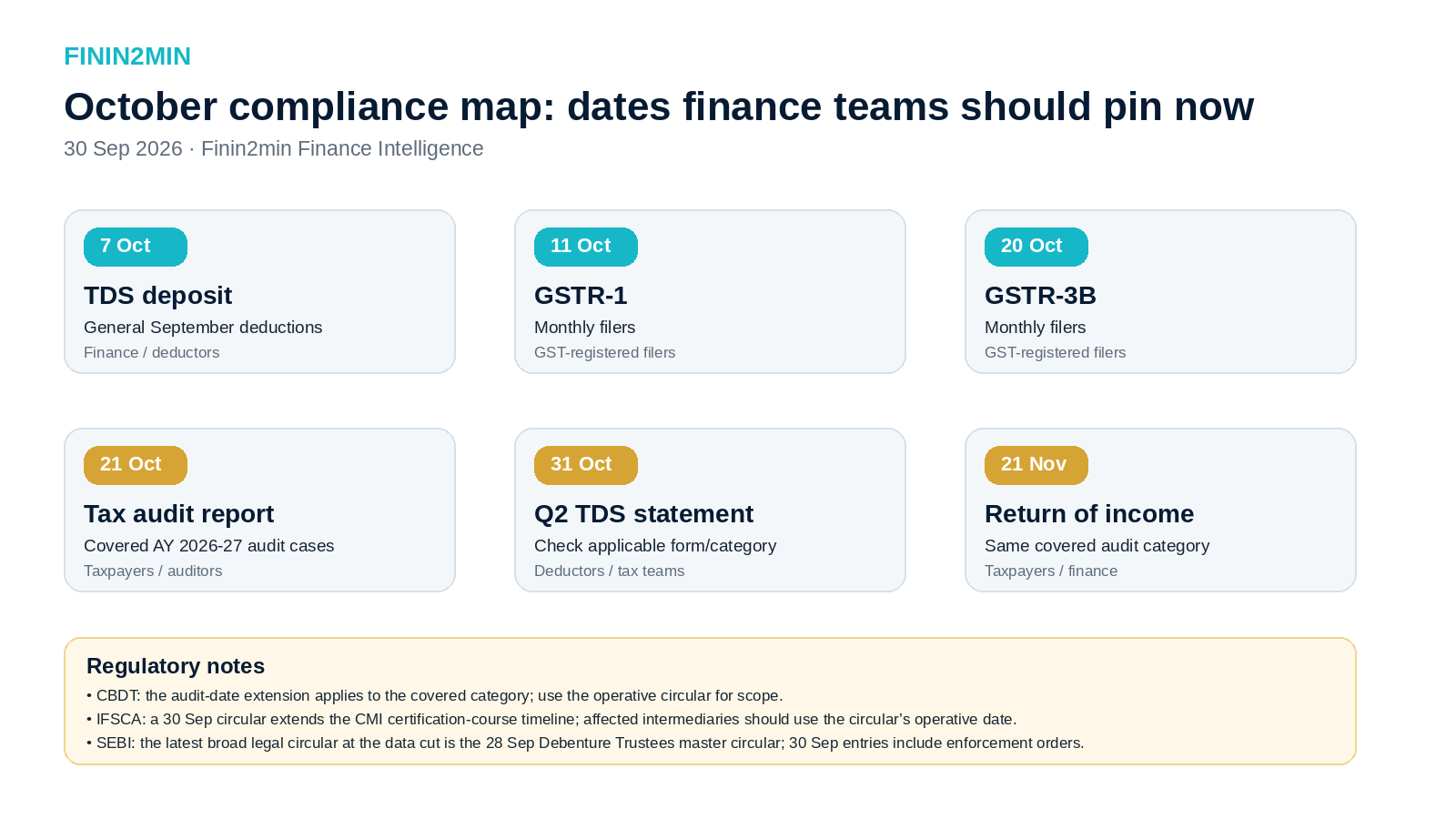Image resolution: width=1456 pixels, height=819 pixels.
Task: Click the IFSCA CMI certification note
Action: (x=551, y=720)
